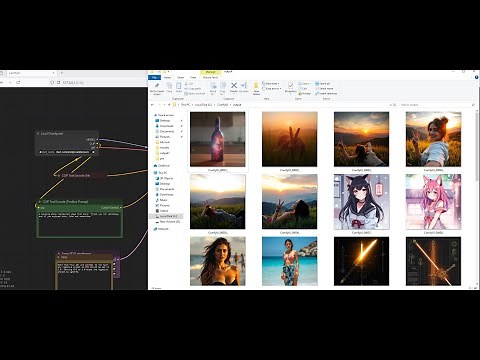Switch to the Share ribbon tab
Screen dimensions: 480x360
coord(180,77)
